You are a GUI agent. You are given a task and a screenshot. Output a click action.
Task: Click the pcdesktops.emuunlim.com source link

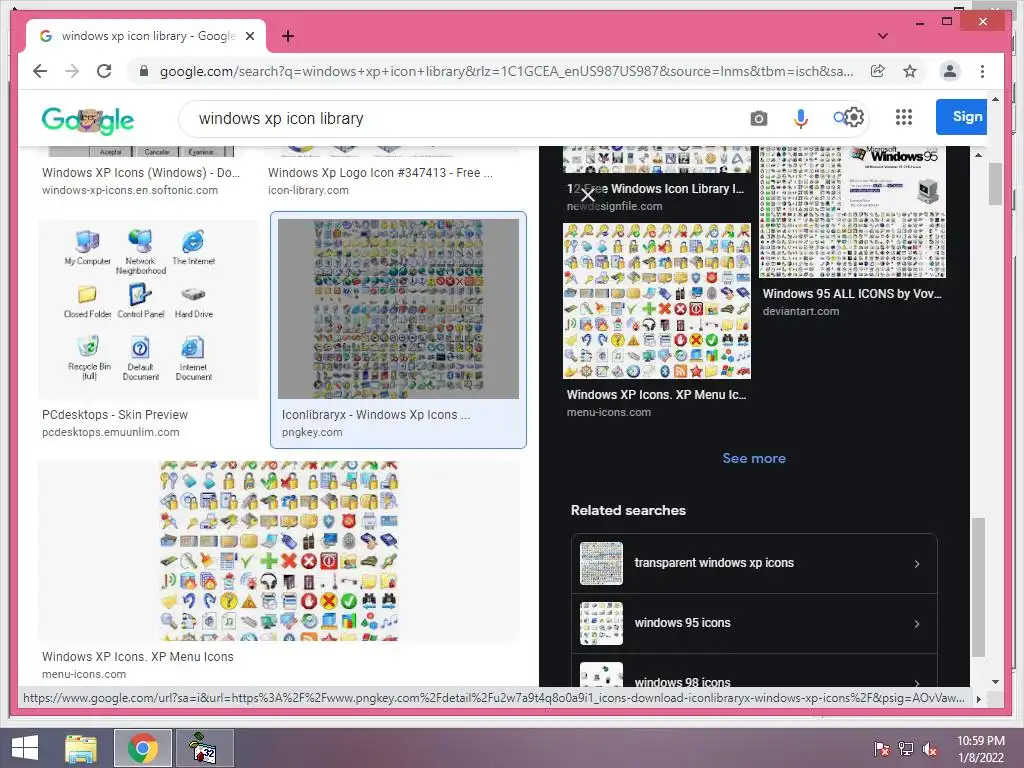tap(110, 432)
